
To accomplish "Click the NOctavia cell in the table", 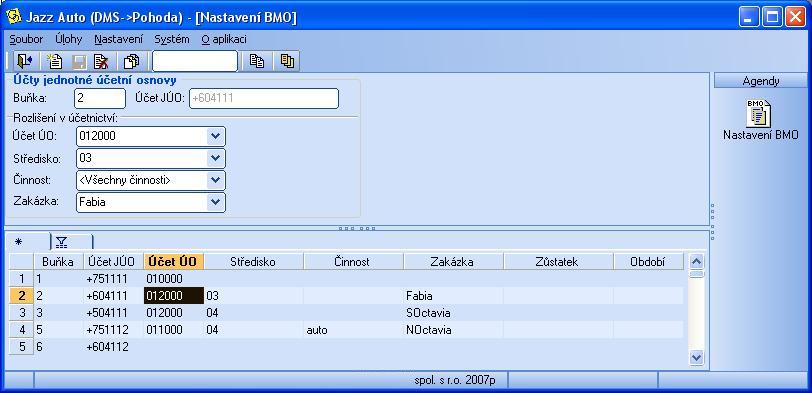I will click(x=453, y=330).
